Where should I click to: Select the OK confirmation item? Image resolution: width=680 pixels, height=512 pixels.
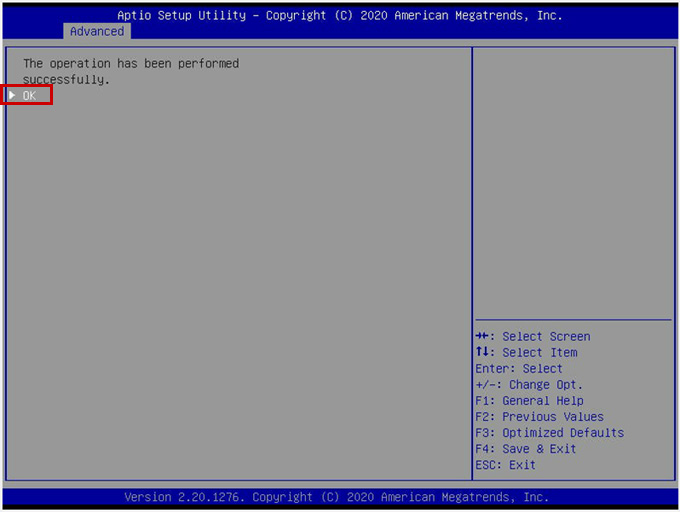[x=29, y=95]
